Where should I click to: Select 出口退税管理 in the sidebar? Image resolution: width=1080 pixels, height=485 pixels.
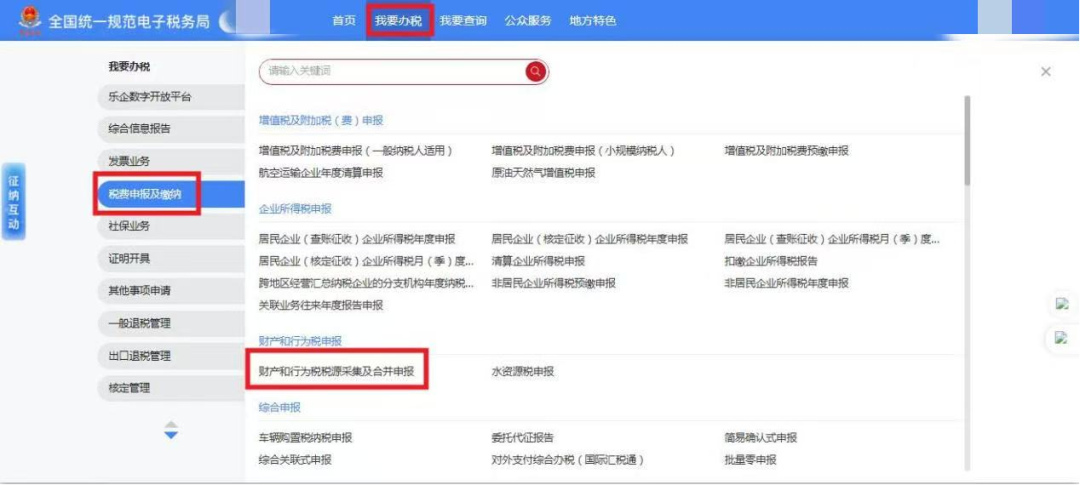click(x=140, y=355)
